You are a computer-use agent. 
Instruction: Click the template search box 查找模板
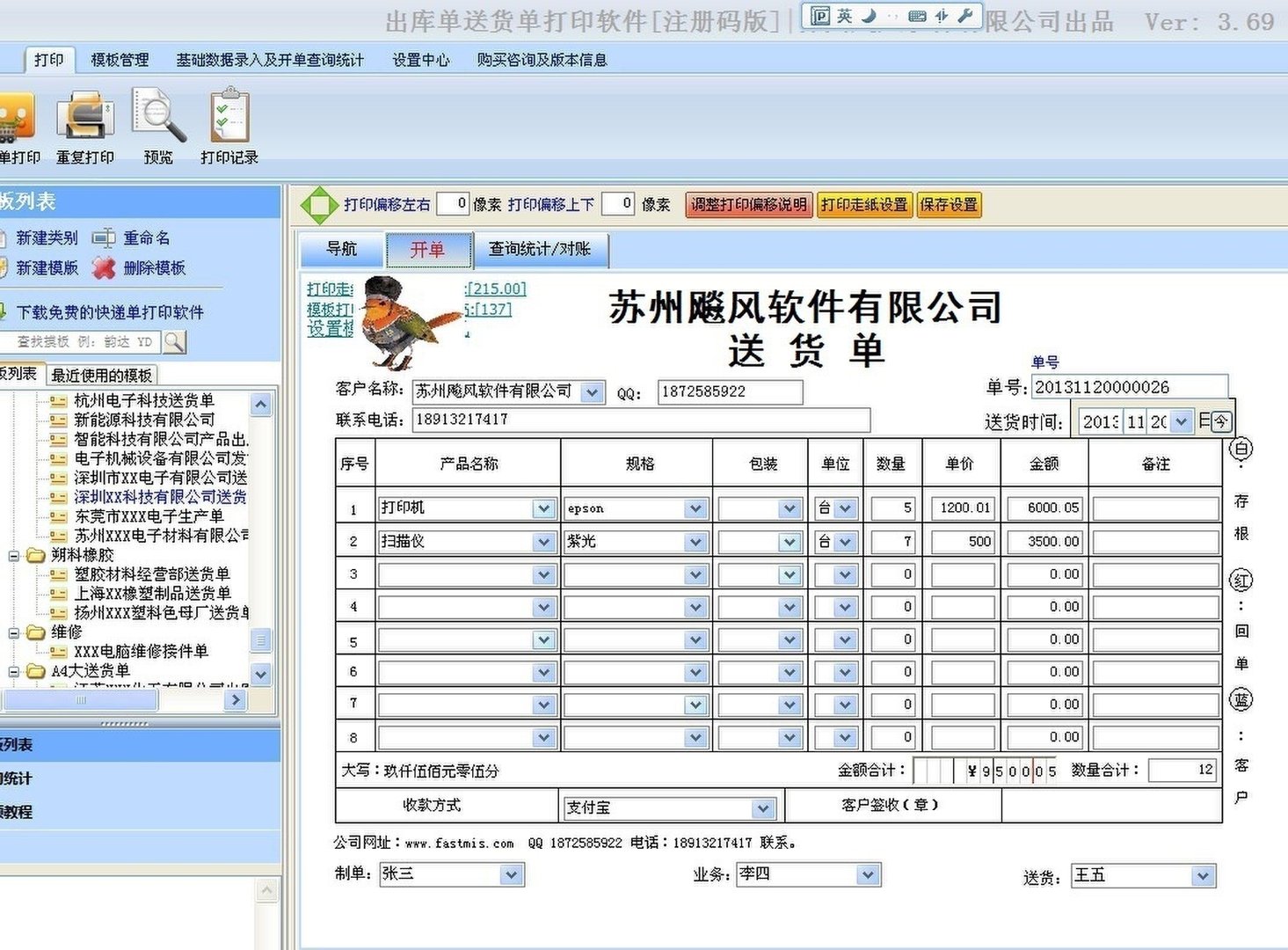pos(82,341)
